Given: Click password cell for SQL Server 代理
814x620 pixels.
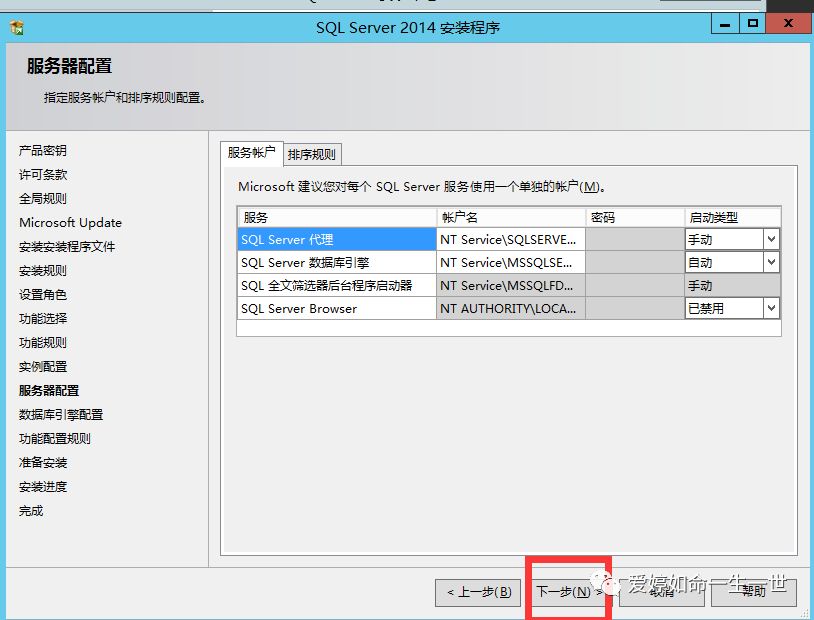Looking at the screenshot, I should click(x=635, y=239).
